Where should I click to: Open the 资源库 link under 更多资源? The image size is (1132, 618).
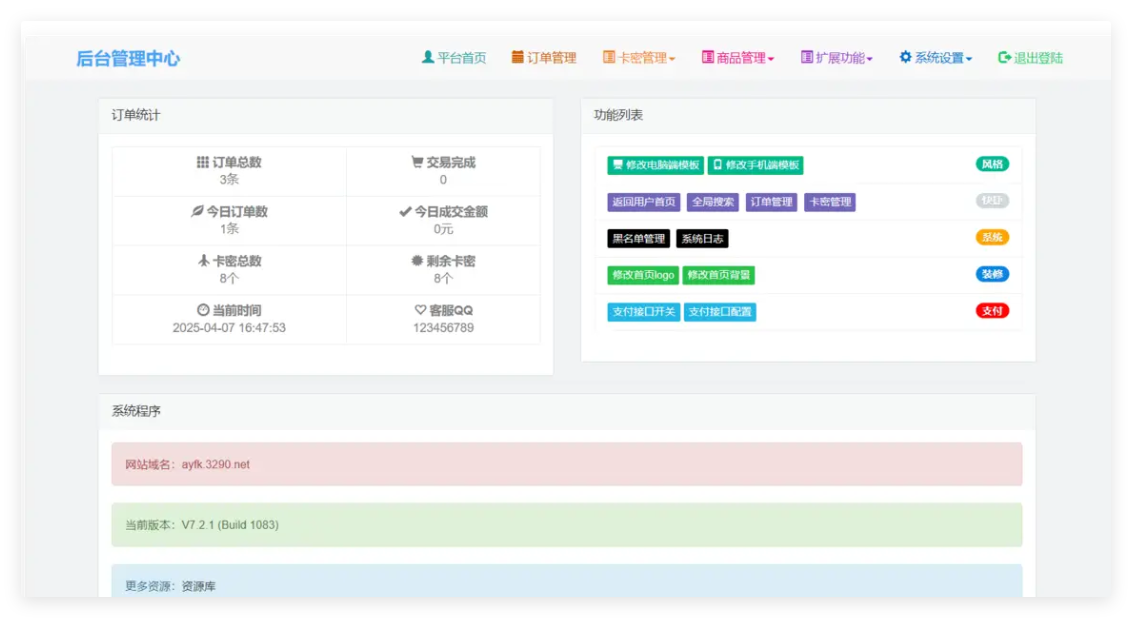[x=199, y=586]
